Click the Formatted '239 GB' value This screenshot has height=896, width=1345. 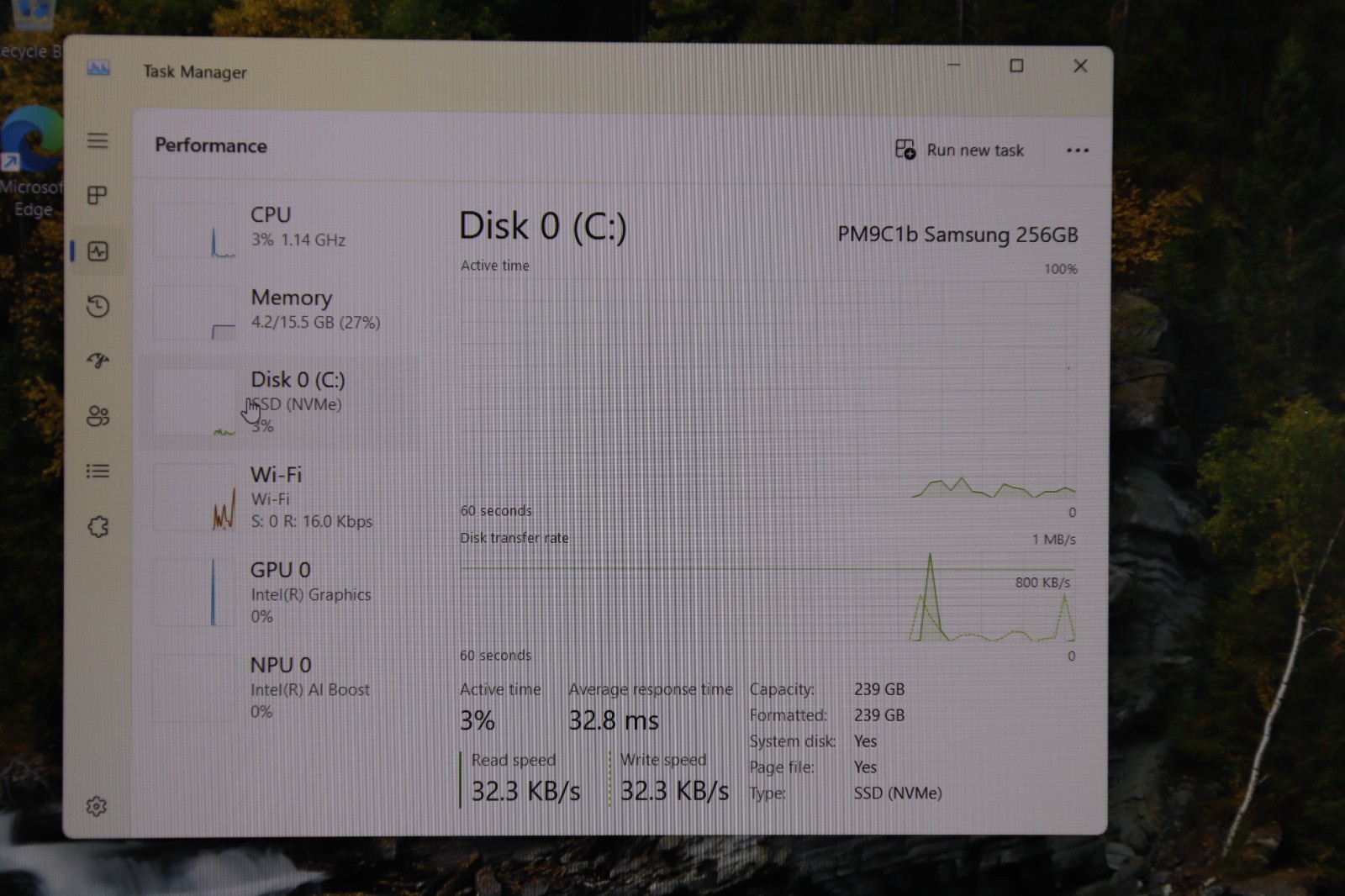[x=879, y=715]
